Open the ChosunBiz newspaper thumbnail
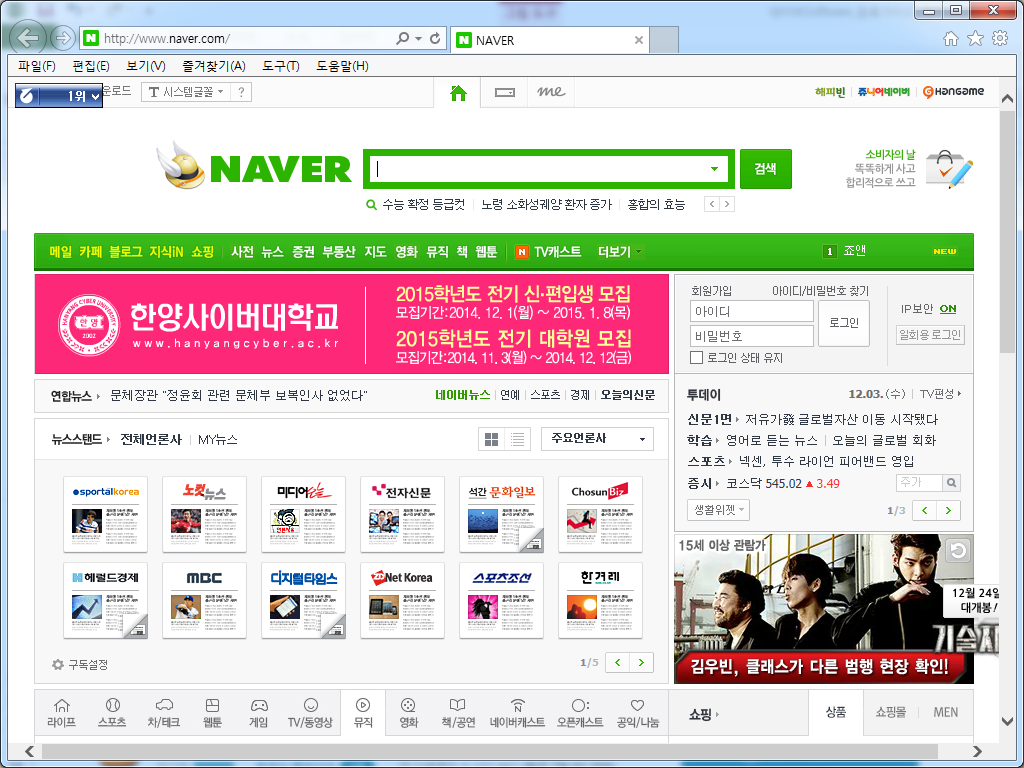This screenshot has width=1024, height=768. tap(600, 514)
